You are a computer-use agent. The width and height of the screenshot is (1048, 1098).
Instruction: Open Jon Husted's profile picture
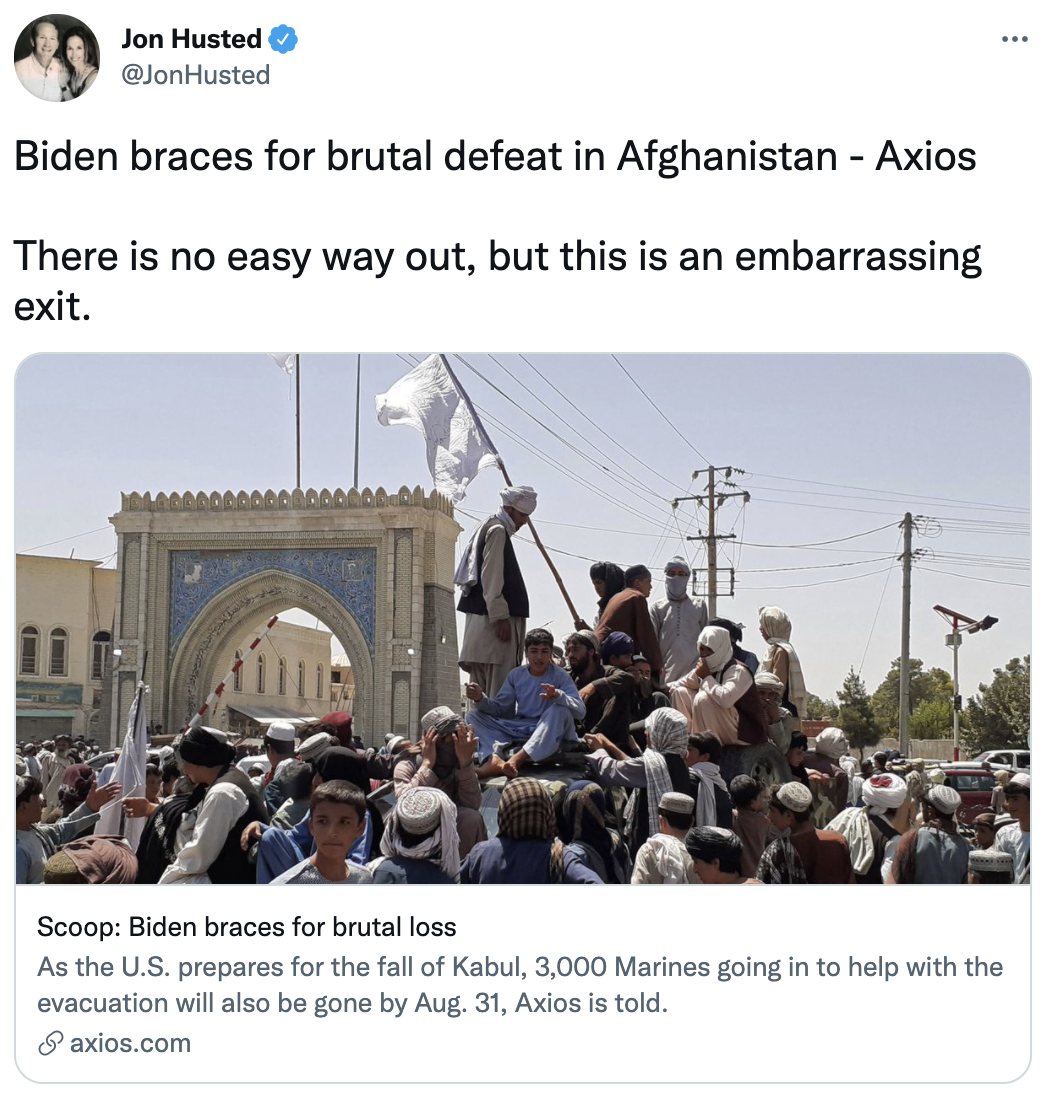pyautogui.click(x=57, y=58)
